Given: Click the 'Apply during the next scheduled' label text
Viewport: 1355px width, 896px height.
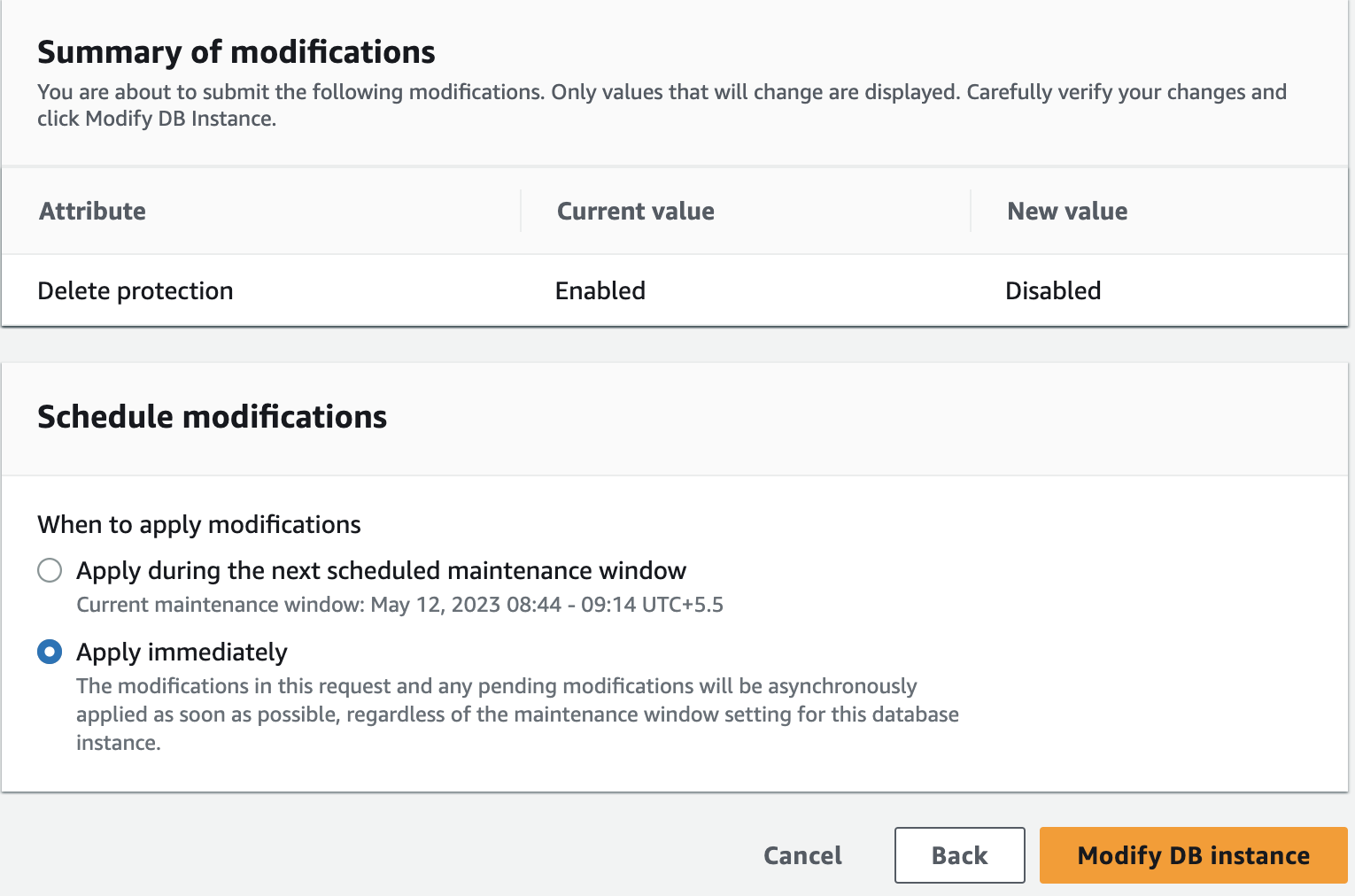Looking at the screenshot, I should point(381,571).
